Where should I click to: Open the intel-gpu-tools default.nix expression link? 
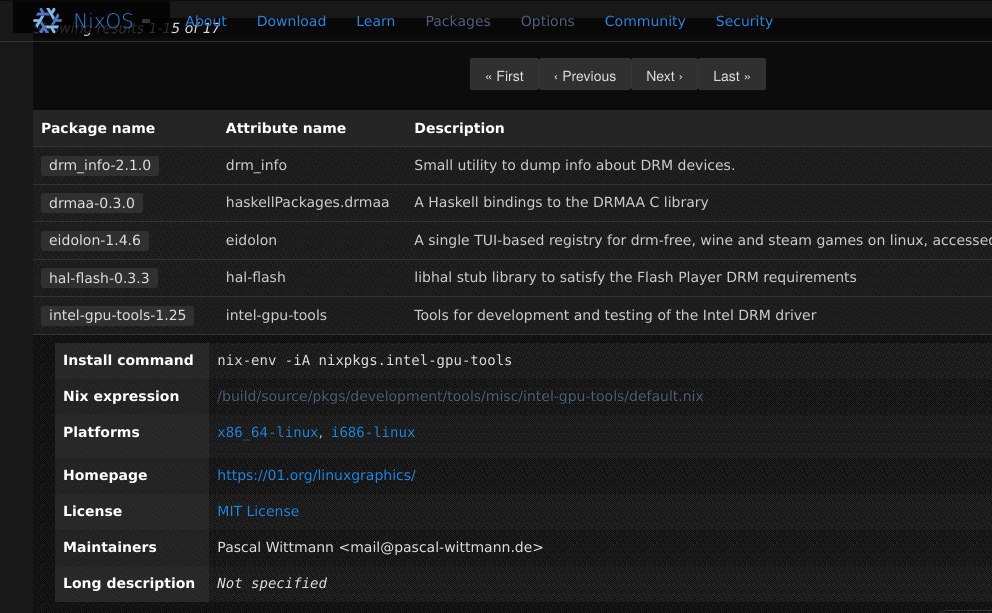460,396
